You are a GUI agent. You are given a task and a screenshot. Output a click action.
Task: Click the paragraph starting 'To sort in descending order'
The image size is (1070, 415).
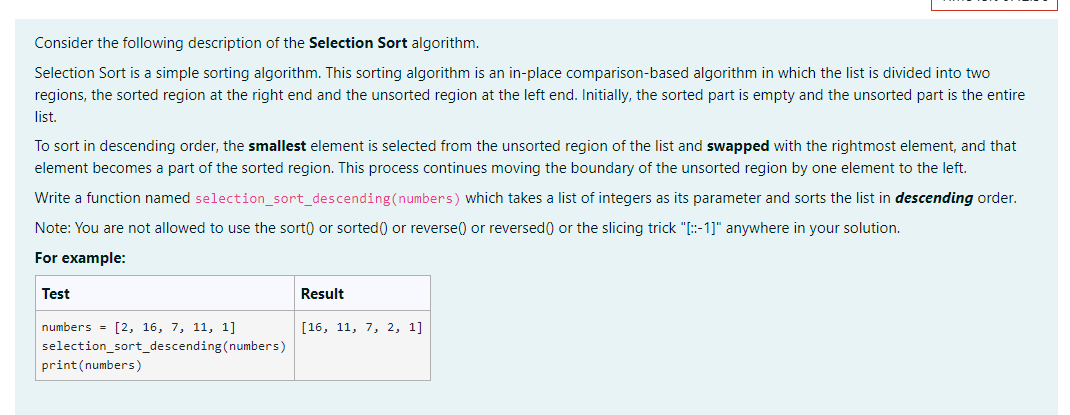(525, 157)
